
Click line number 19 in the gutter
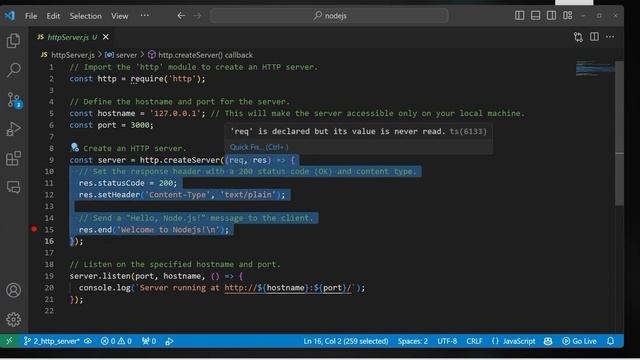pos(49,276)
